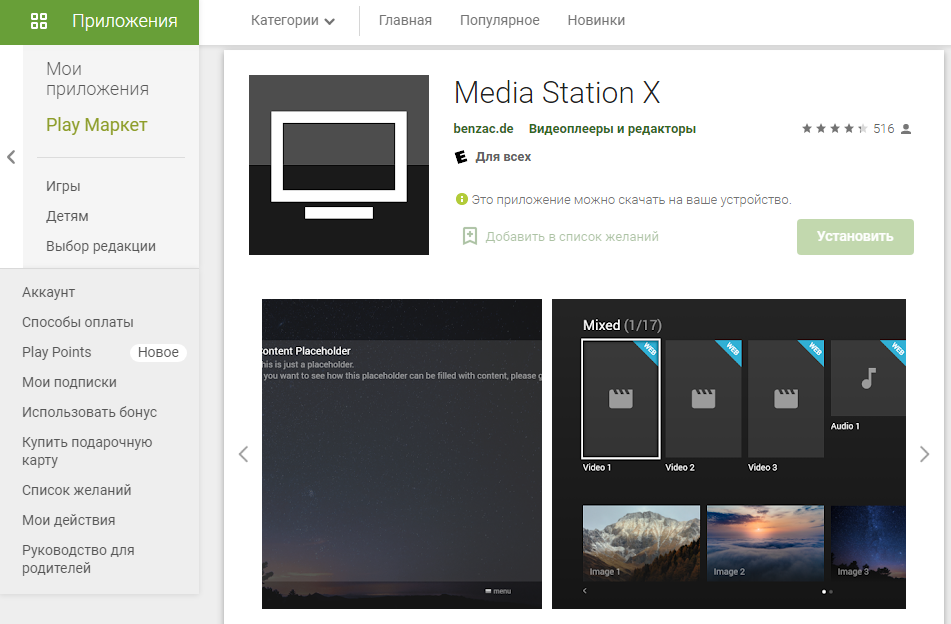Click the Image 1 mountain thumbnail

641,543
